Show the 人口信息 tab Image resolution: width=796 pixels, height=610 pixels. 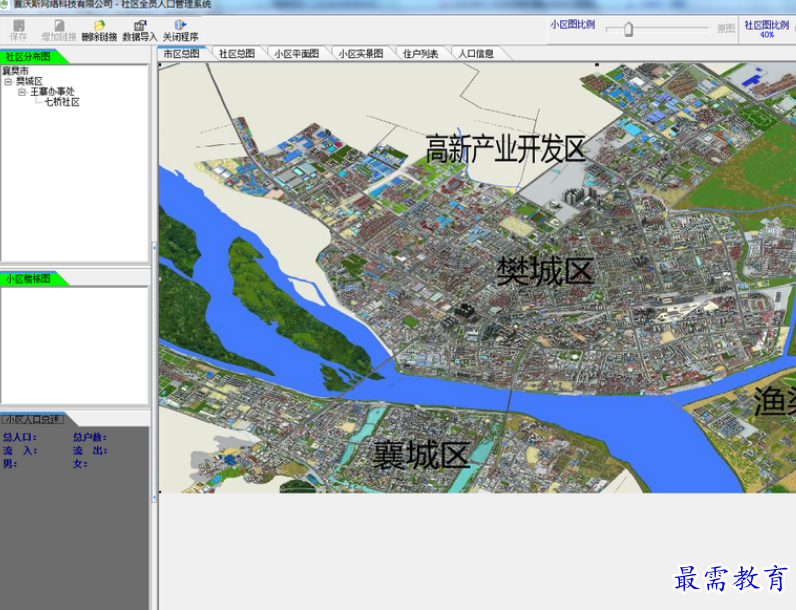(x=476, y=54)
